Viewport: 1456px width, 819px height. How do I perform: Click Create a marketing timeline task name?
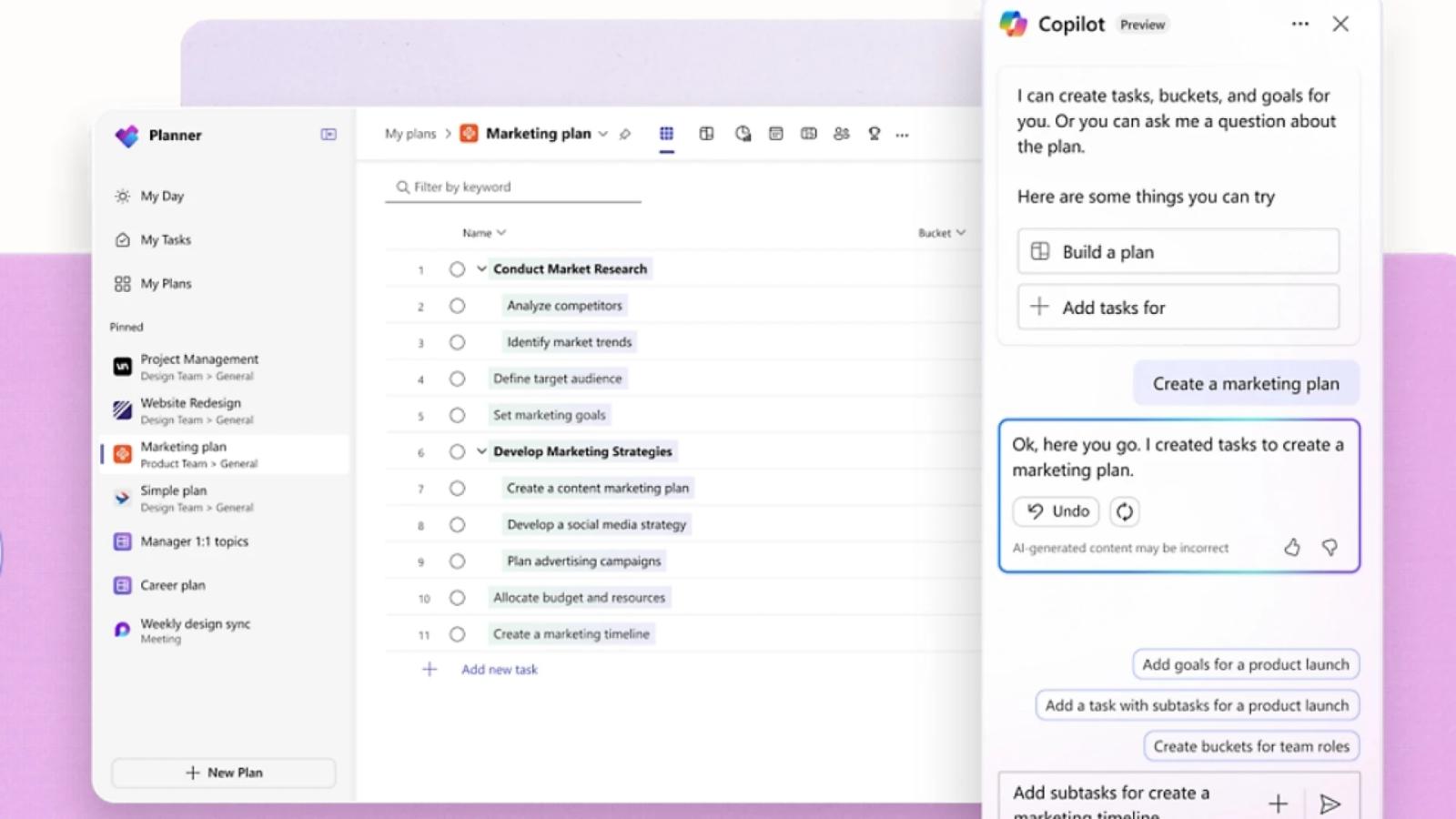click(571, 634)
